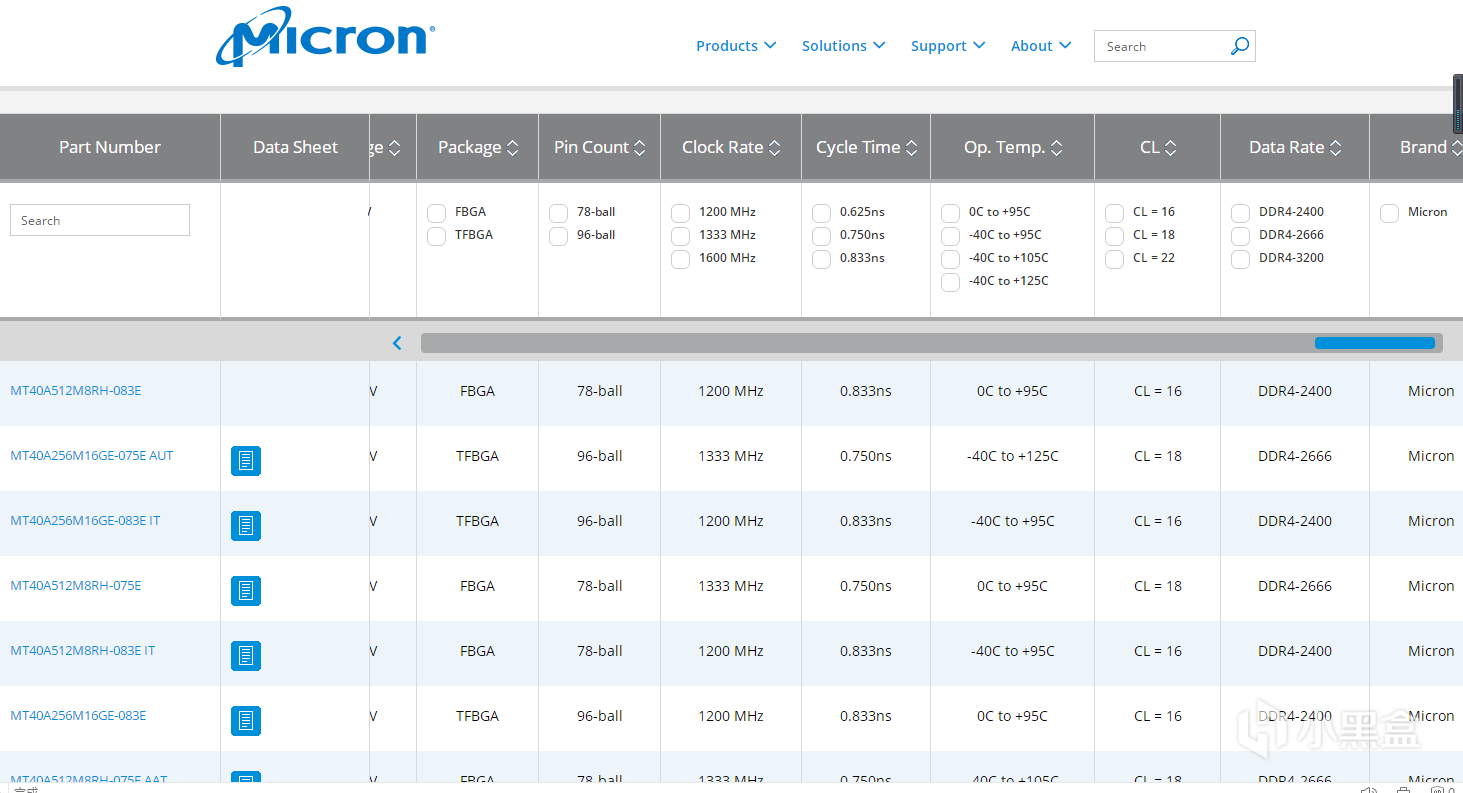1463x793 pixels.
Task: Click the left scroll arrow above table
Action: (397, 343)
